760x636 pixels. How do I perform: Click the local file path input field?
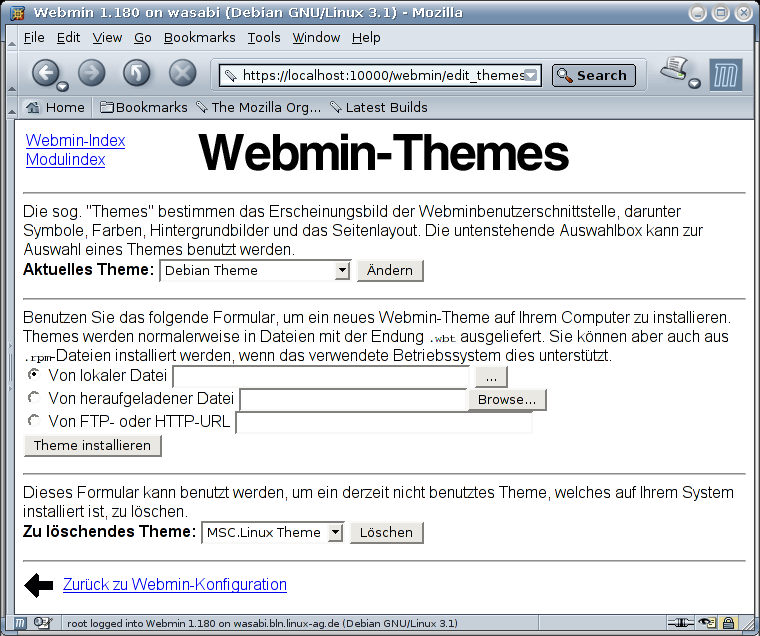pos(321,377)
